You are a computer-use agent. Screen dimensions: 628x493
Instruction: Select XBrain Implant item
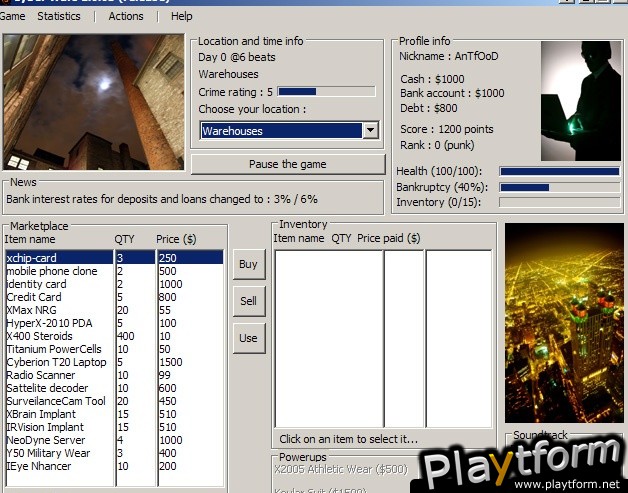(x=59, y=414)
